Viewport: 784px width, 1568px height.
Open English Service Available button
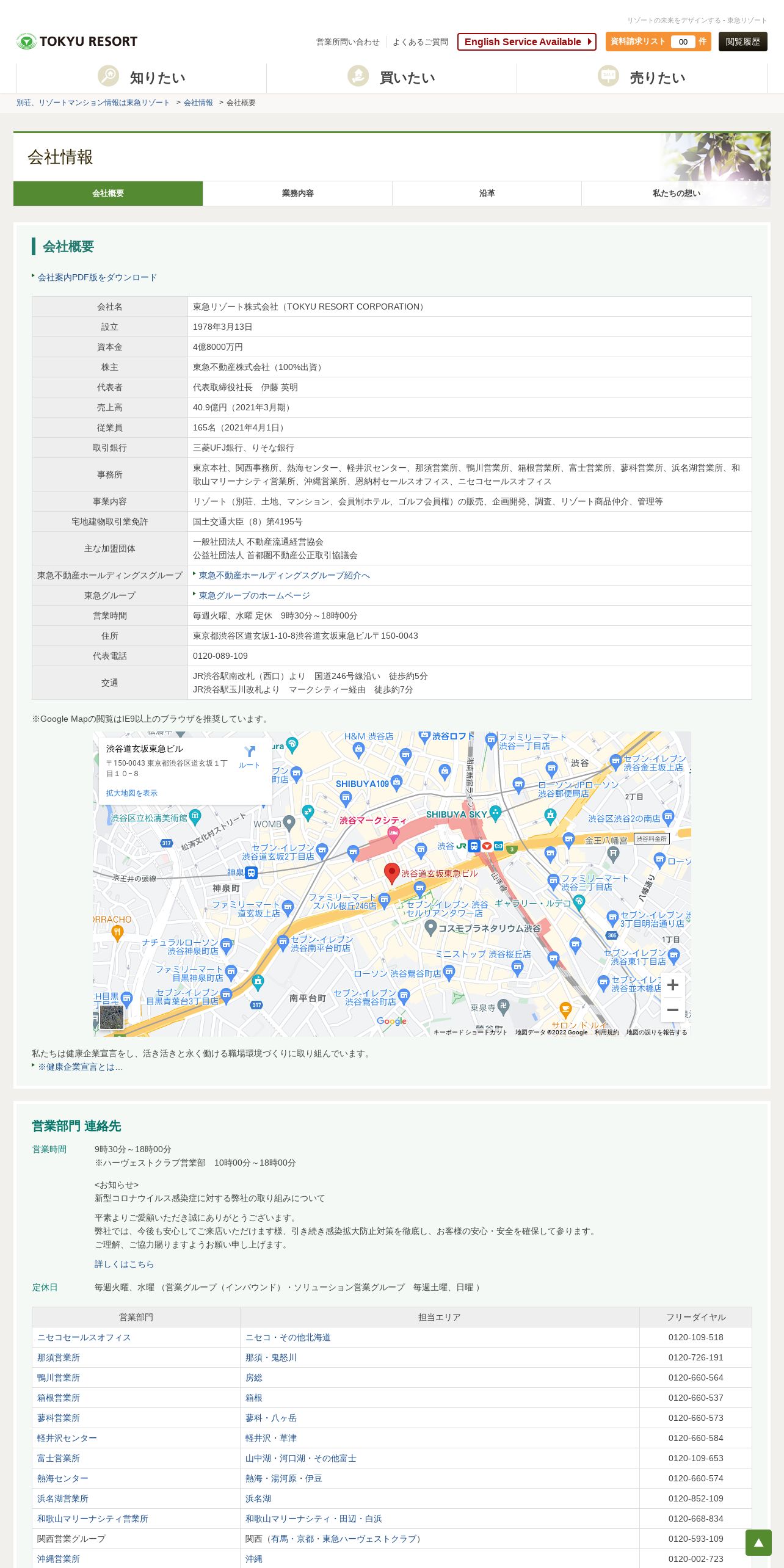pyautogui.click(x=527, y=42)
